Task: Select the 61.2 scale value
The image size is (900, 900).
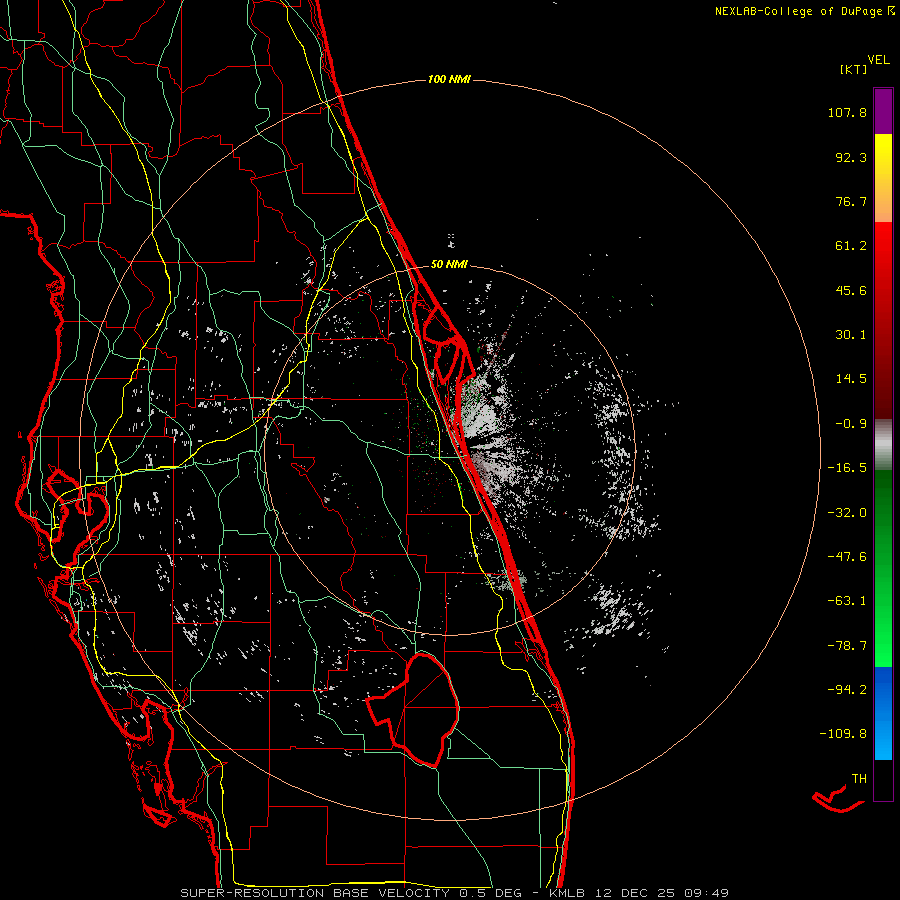Action: (851, 246)
